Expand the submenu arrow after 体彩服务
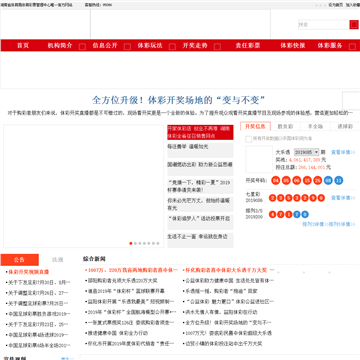The image size is (360, 360). (352, 47)
